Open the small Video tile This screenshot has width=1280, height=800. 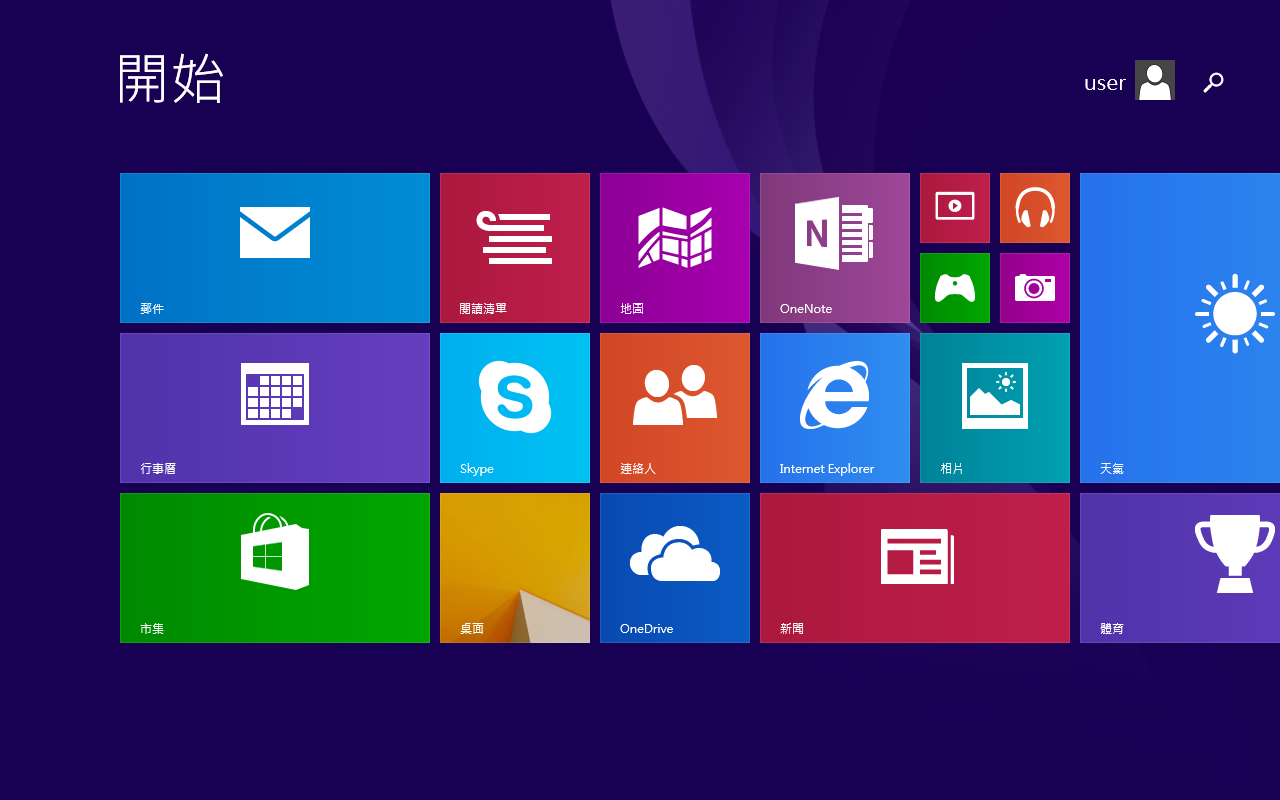pos(955,208)
